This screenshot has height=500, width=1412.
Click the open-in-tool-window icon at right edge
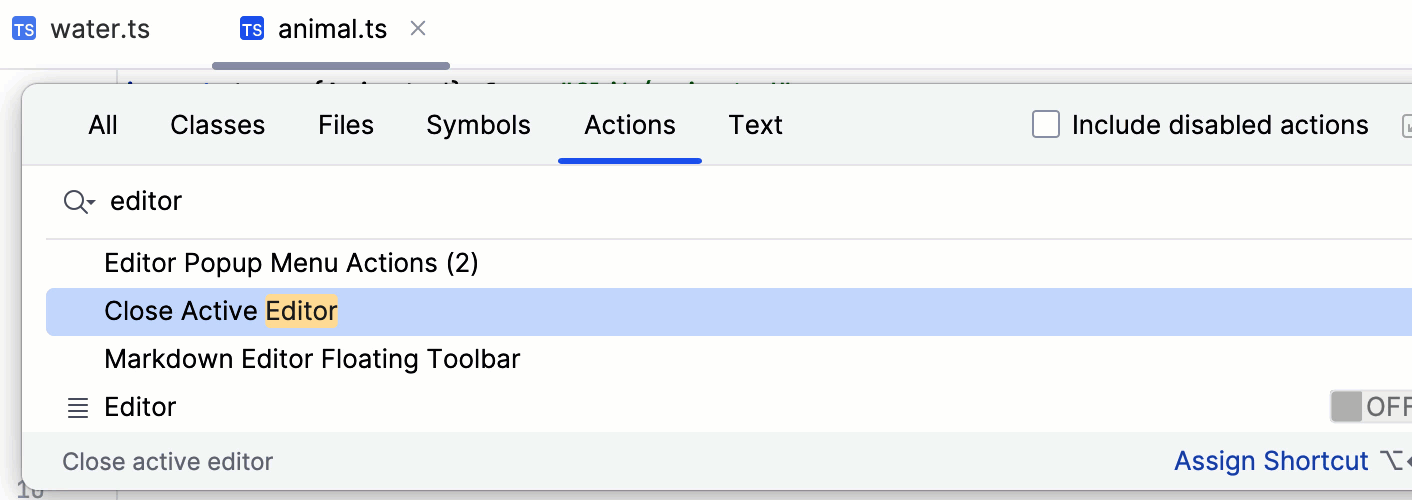click(1406, 126)
